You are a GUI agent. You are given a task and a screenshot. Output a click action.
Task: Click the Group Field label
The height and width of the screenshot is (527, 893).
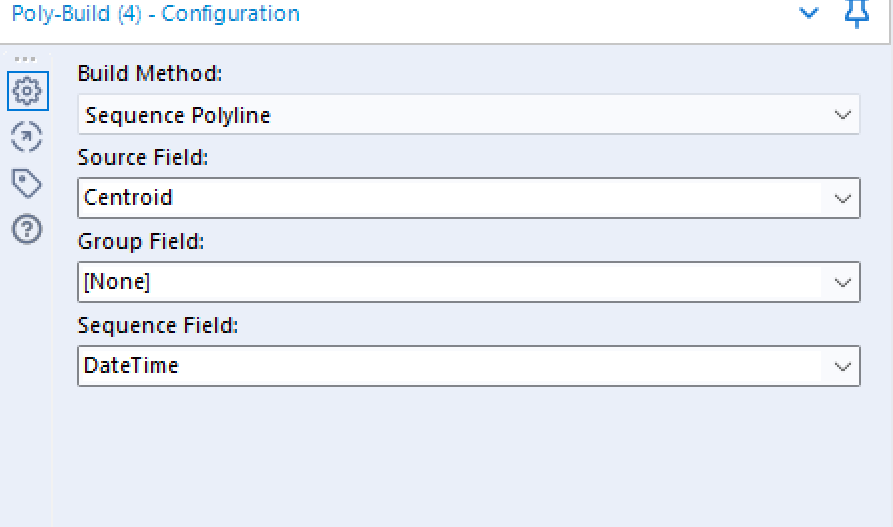coord(141,242)
